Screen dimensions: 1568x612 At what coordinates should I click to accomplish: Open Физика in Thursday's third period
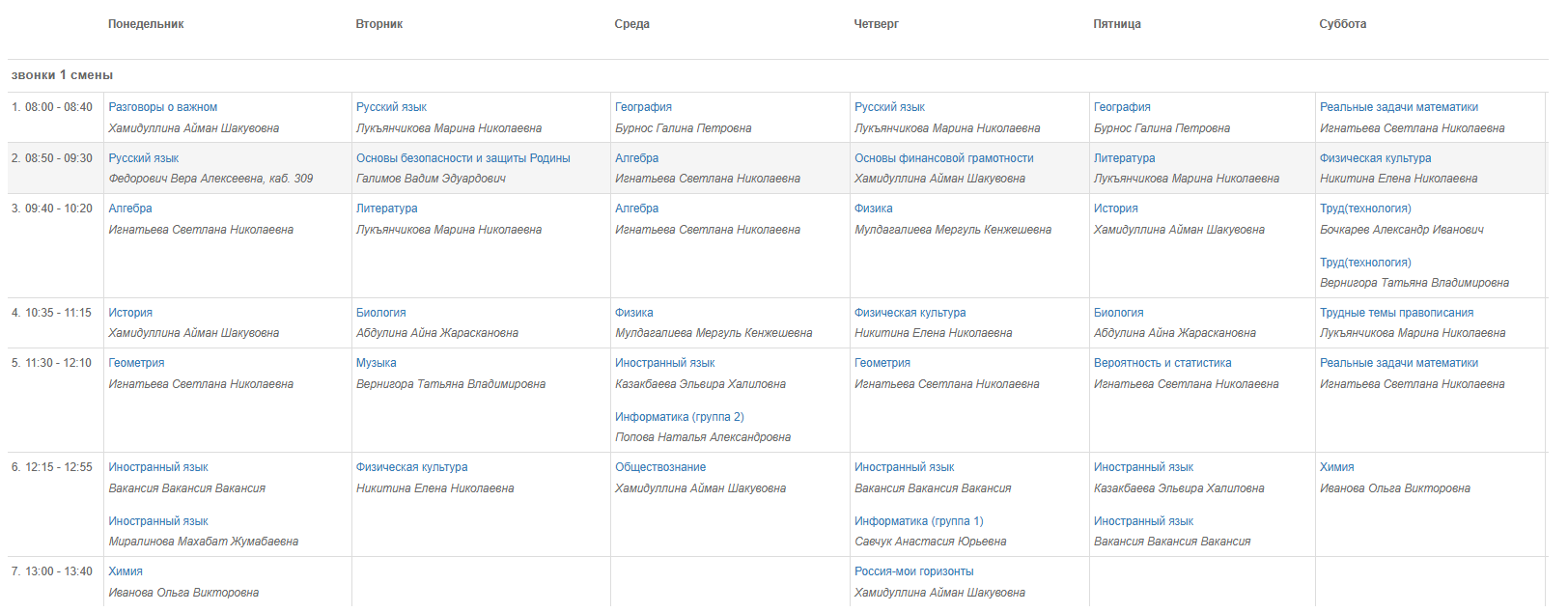[873, 209]
